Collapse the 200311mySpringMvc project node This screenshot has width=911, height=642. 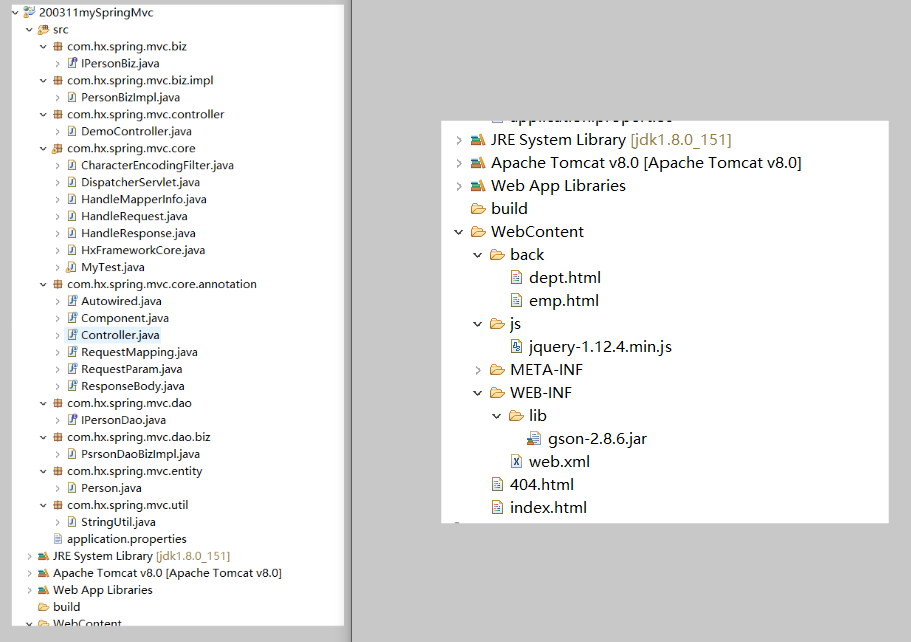15,12
